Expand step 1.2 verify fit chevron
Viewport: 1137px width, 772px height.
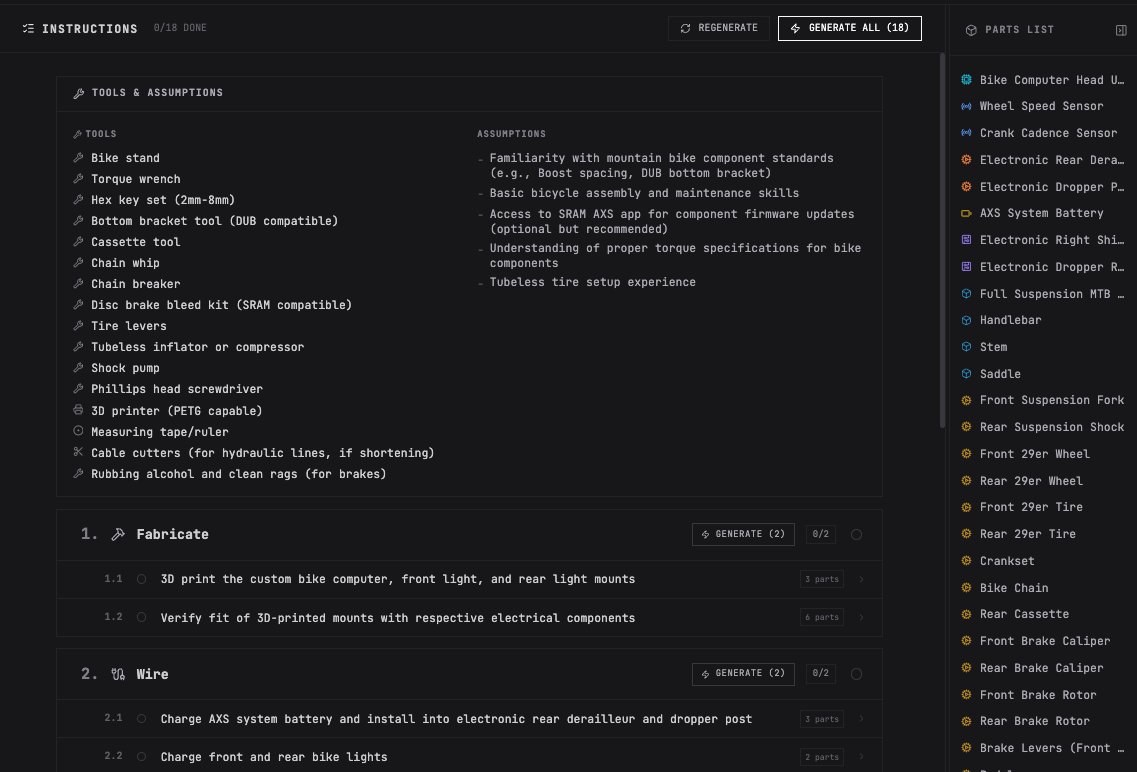click(862, 618)
